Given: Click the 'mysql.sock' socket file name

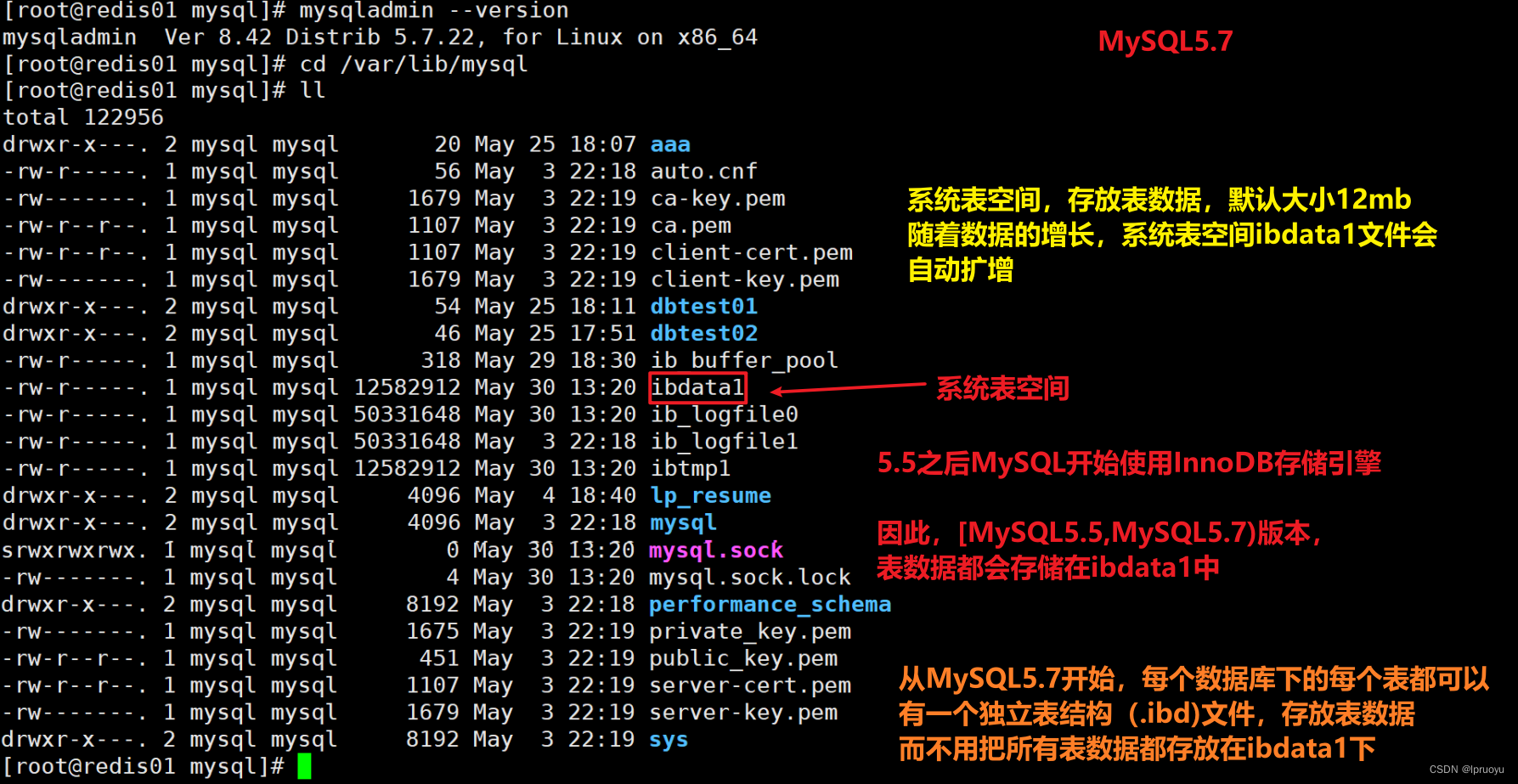Looking at the screenshot, I should [x=716, y=550].
